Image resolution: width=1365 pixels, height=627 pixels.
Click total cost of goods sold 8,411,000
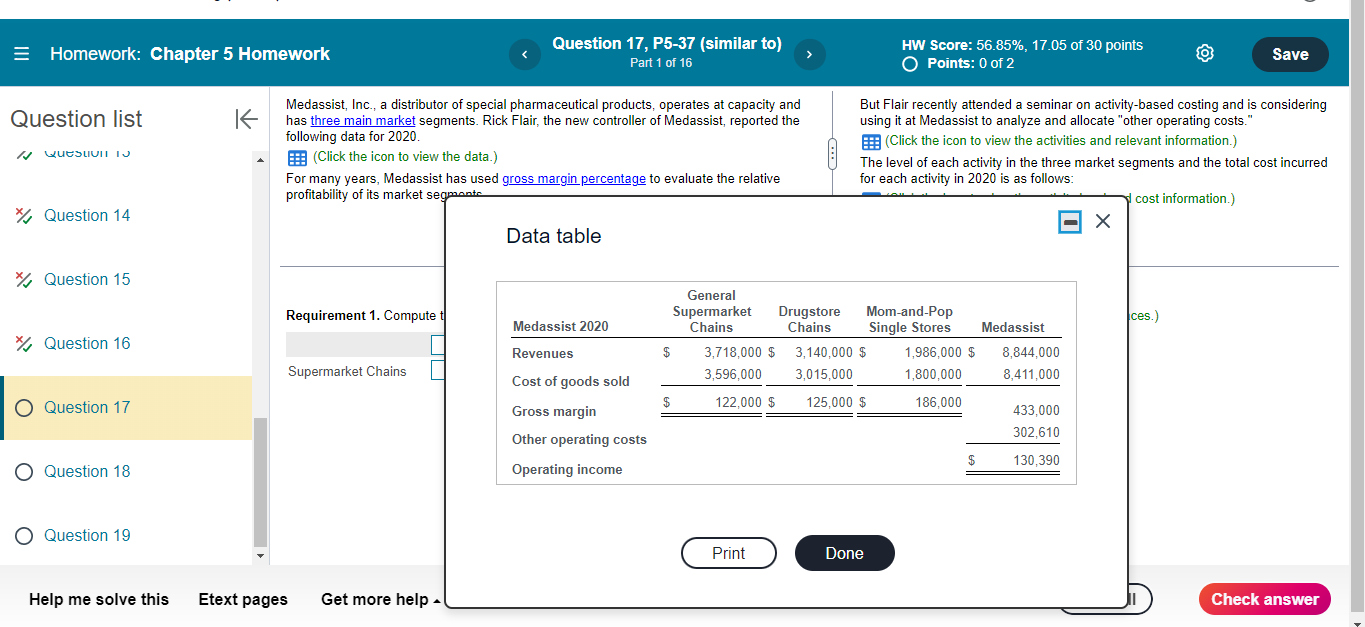click(x=1031, y=374)
